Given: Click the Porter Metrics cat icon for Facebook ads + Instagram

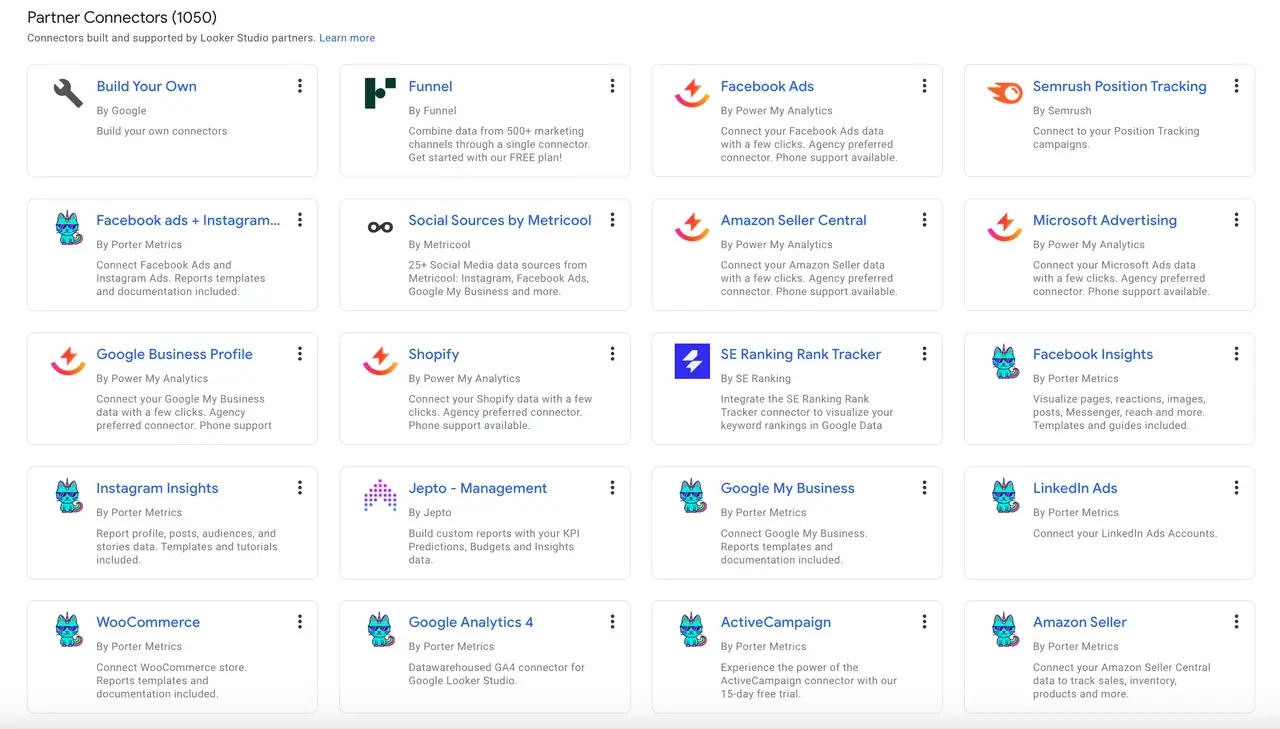Looking at the screenshot, I should [x=68, y=227].
